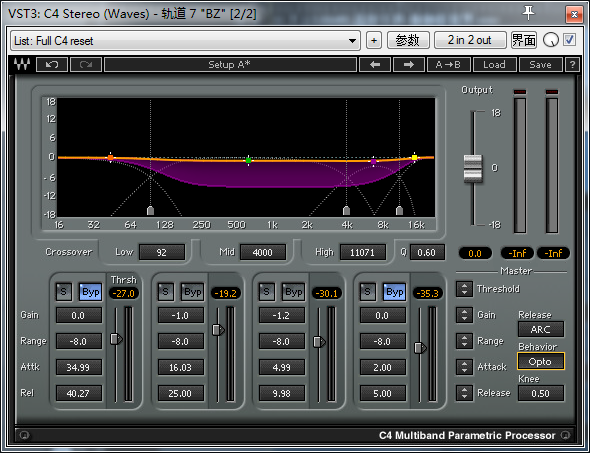Enable the plugin checkbox in host header

click(x=569, y=40)
